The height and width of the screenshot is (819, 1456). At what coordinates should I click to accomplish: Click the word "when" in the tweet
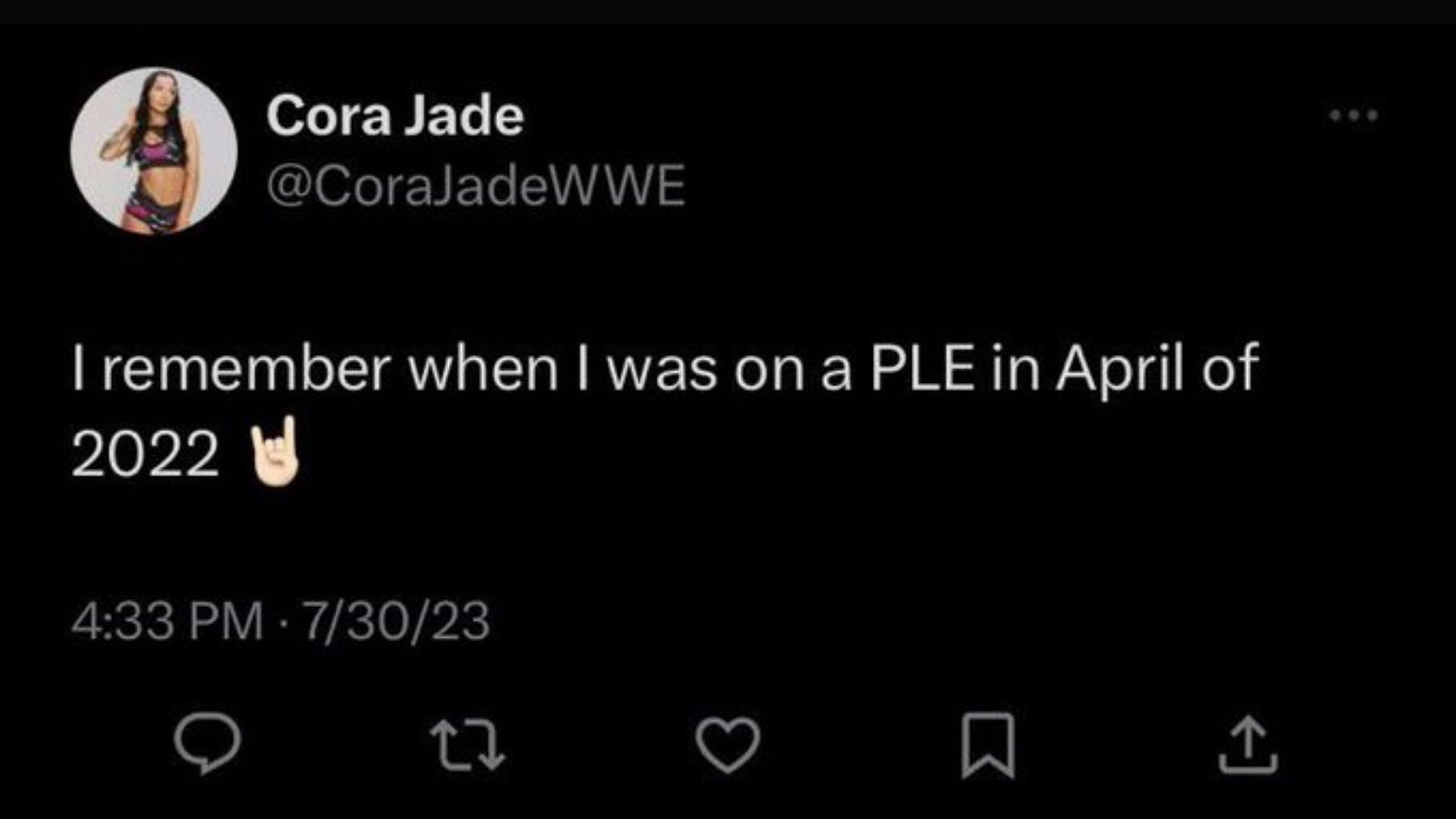coord(483,369)
